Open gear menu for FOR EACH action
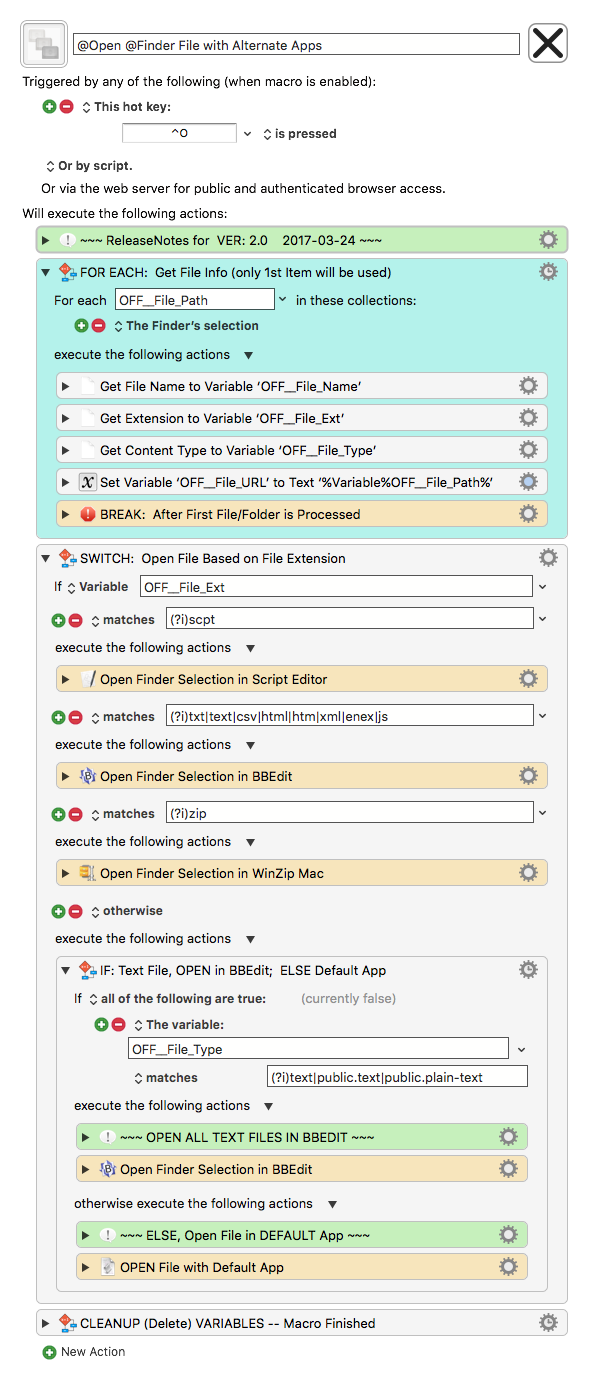The height and width of the screenshot is (1380, 589). pyautogui.click(x=548, y=272)
